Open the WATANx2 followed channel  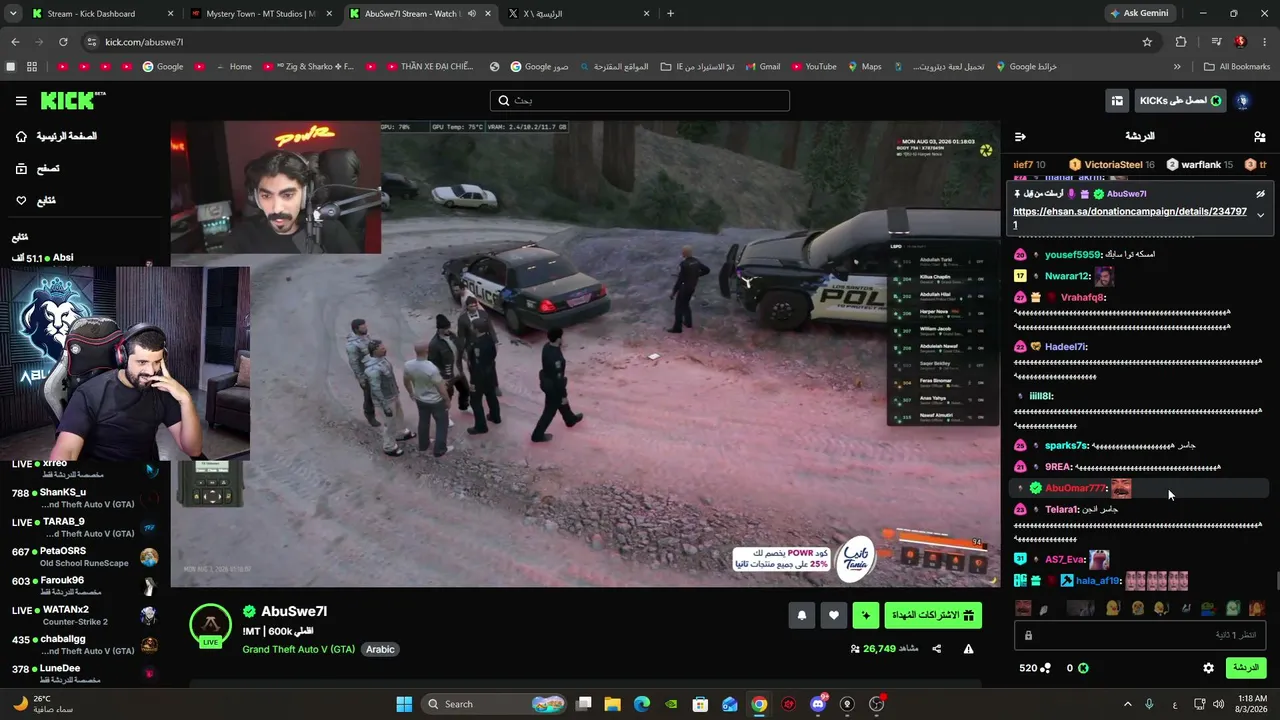click(85, 615)
